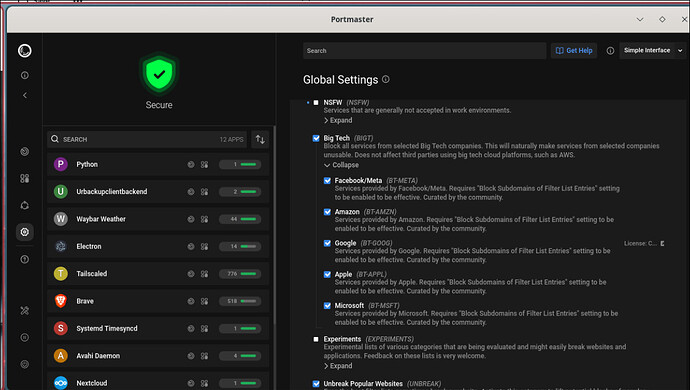This screenshot has width=690, height=390.
Task: Click the Electron app icon
Action: (x=61, y=246)
